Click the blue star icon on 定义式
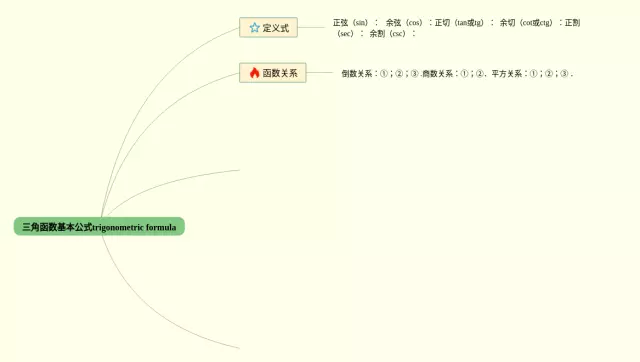Viewport: 640px width, 362px height. click(255, 27)
